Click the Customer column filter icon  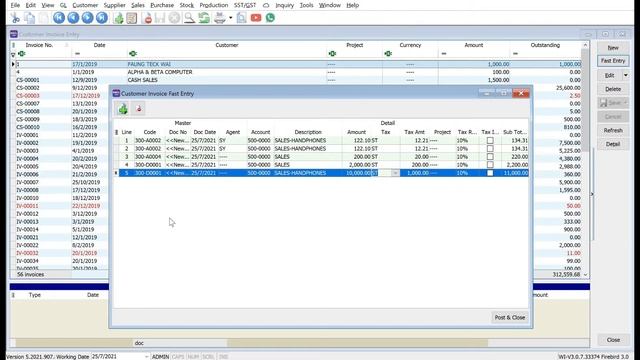tap(132, 53)
